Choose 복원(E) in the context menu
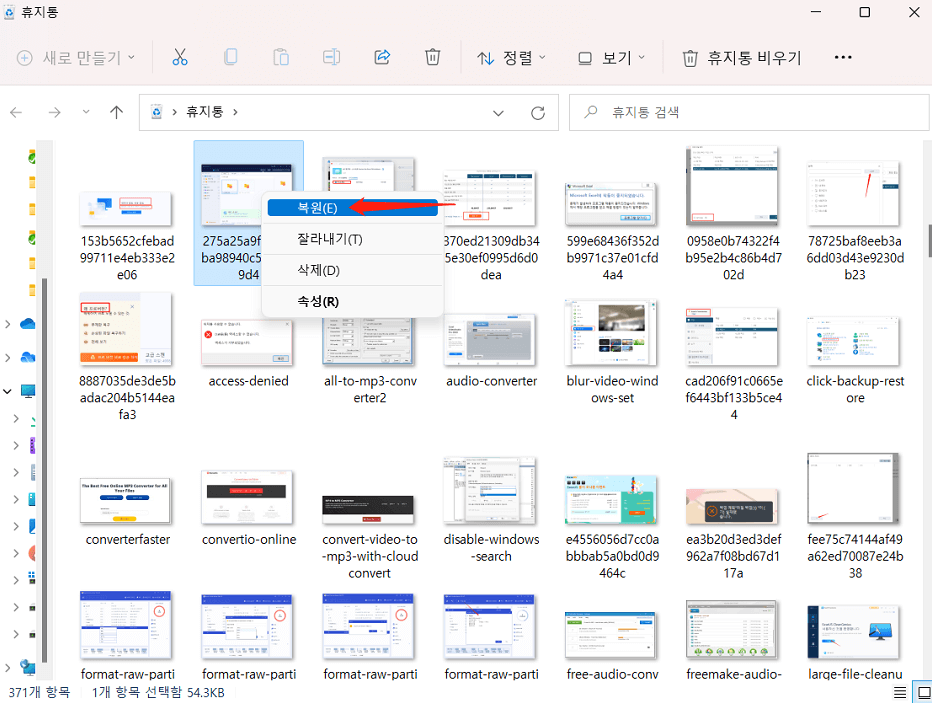 pyautogui.click(x=352, y=207)
